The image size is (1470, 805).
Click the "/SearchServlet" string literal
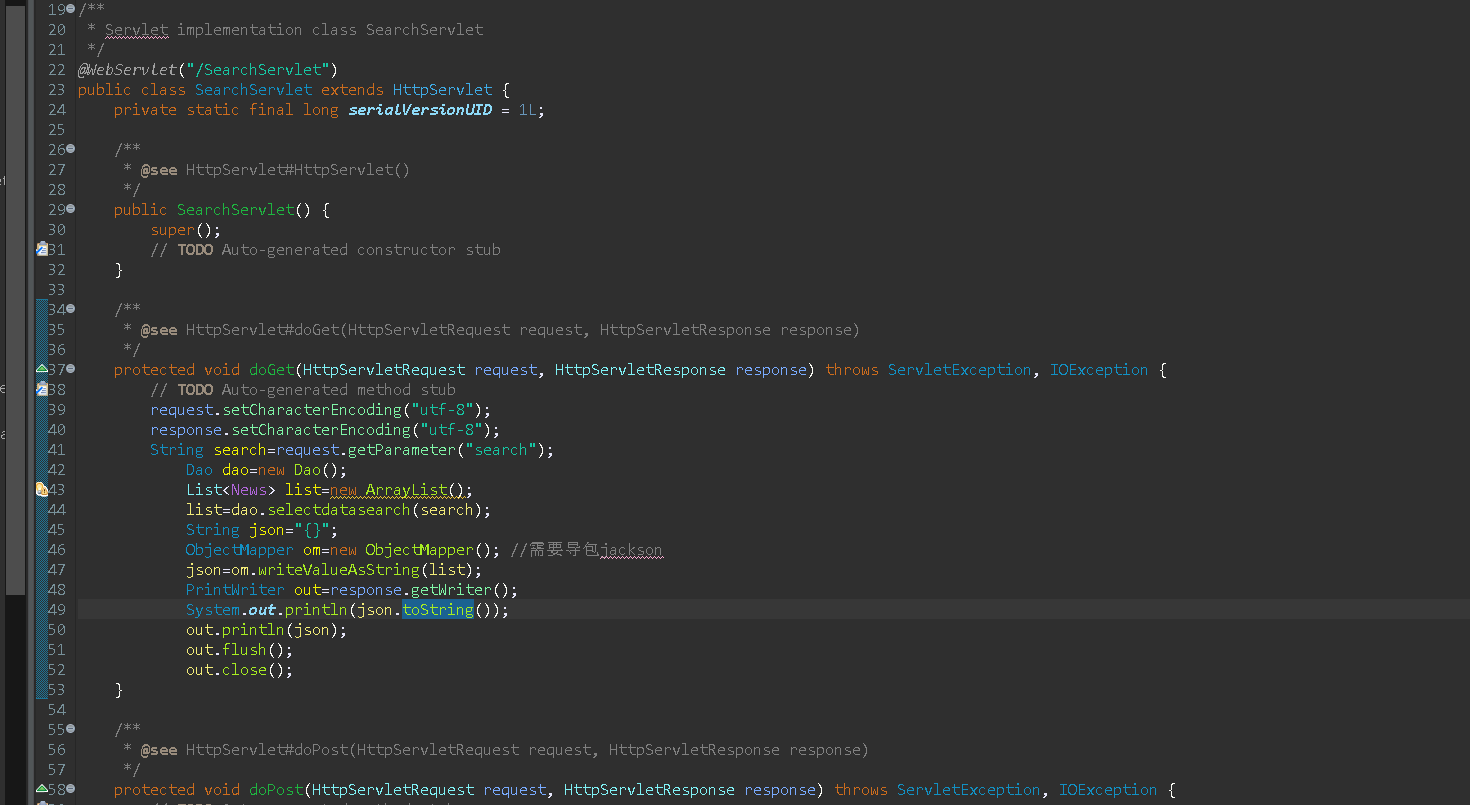[x=258, y=70]
